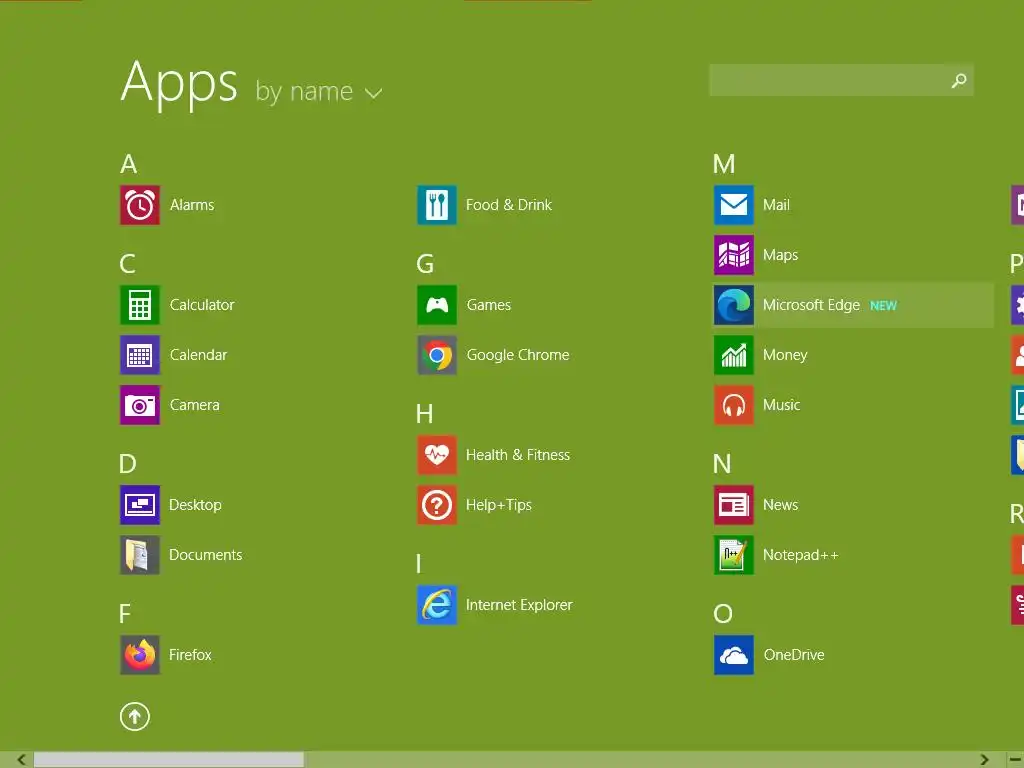Open the OneDrive cloud icon
This screenshot has height=768, width=1024.
pos(734,655)
